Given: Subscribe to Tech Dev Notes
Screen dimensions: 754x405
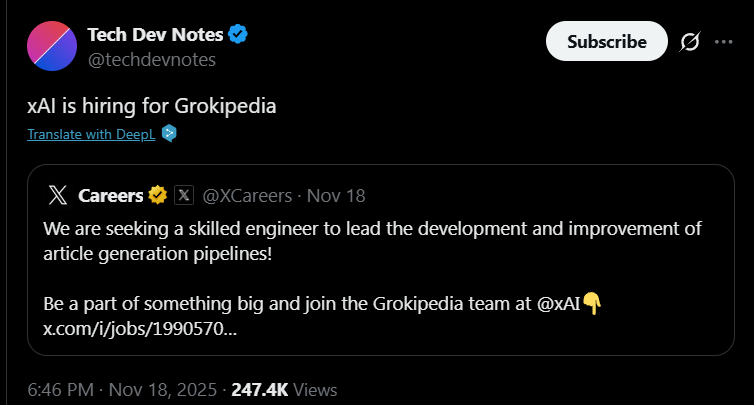Looking at the screenshot, I should (606, 42).
